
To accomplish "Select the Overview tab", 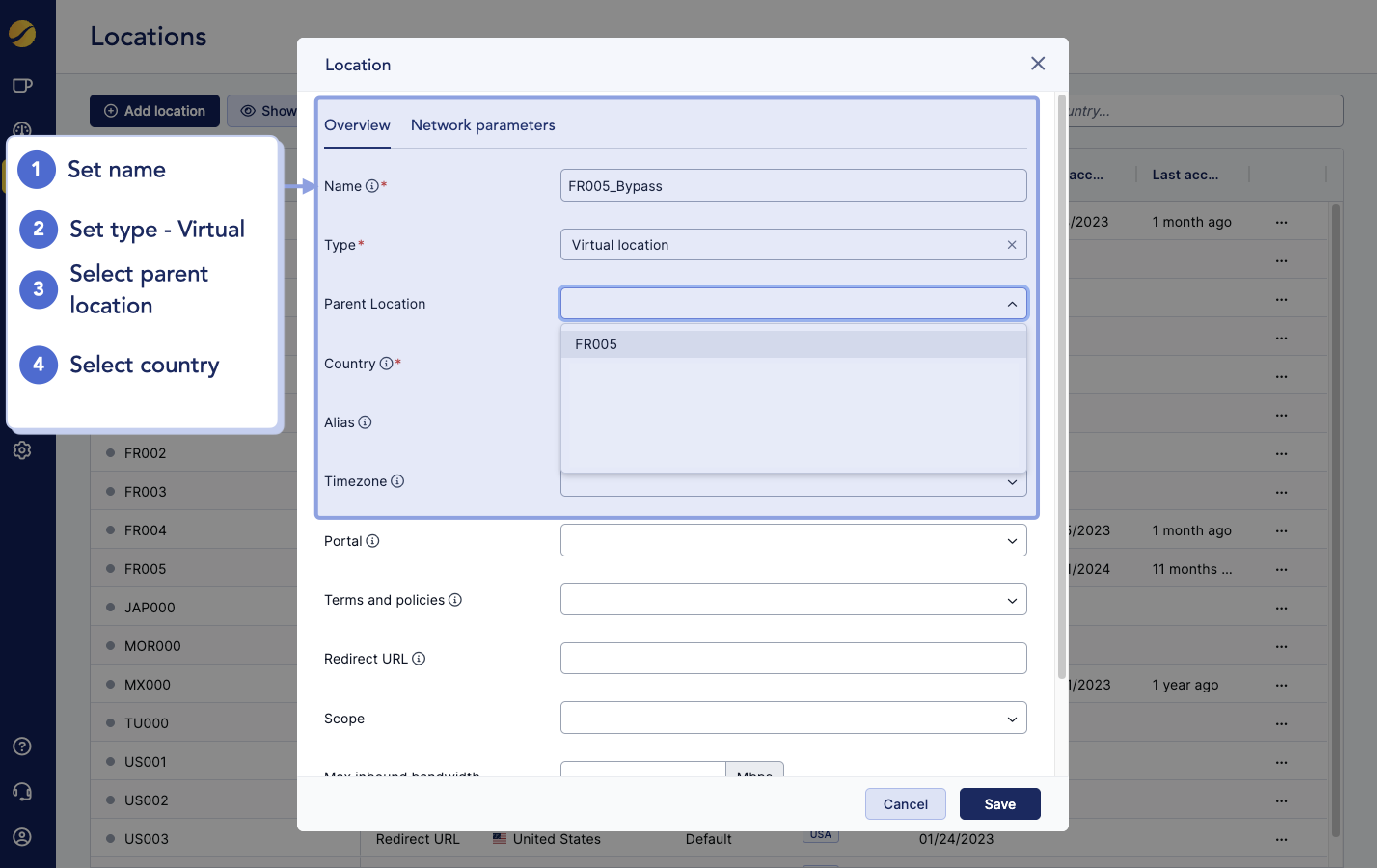I will point(357,125).
